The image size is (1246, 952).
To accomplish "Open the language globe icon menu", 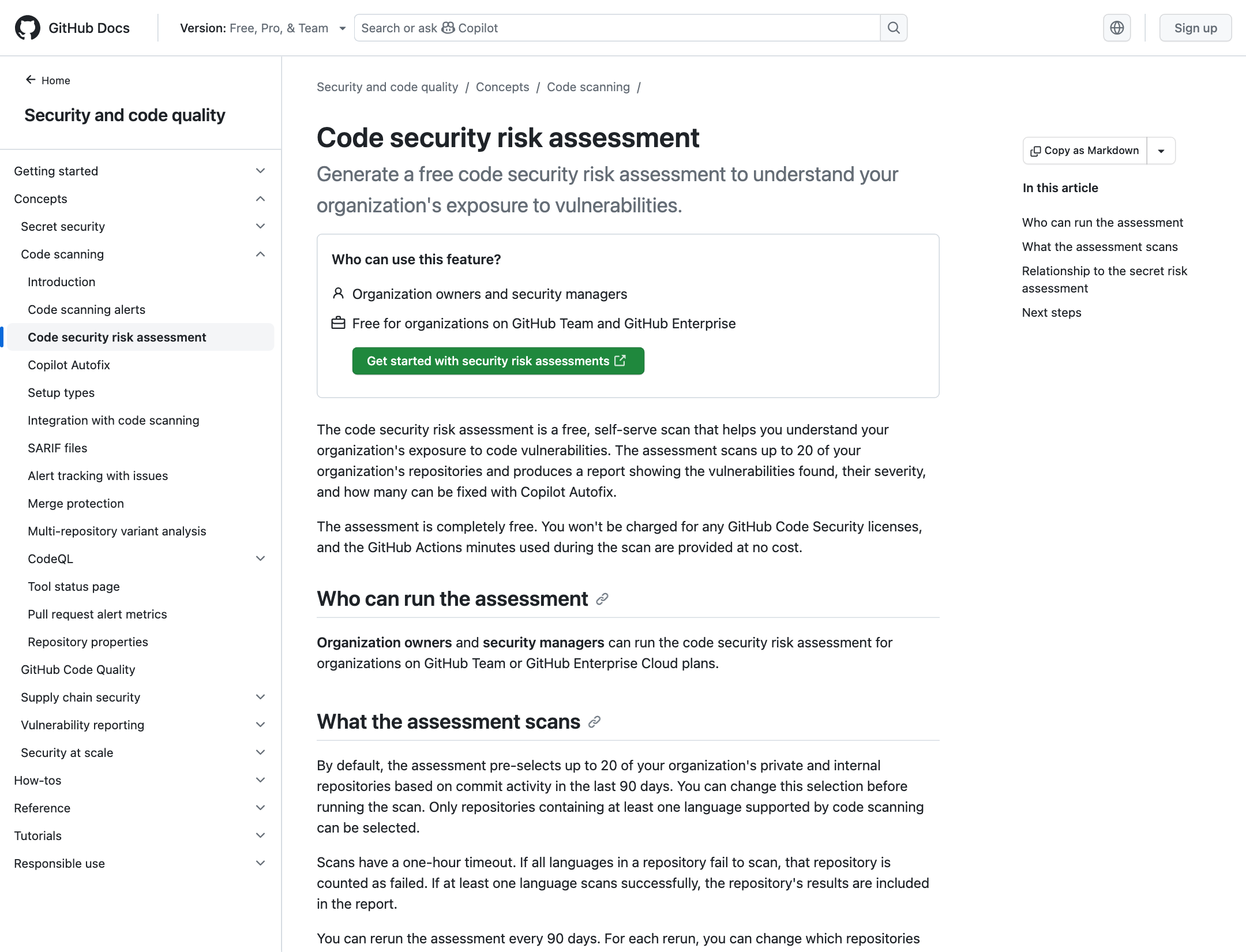I will 1117,28.
